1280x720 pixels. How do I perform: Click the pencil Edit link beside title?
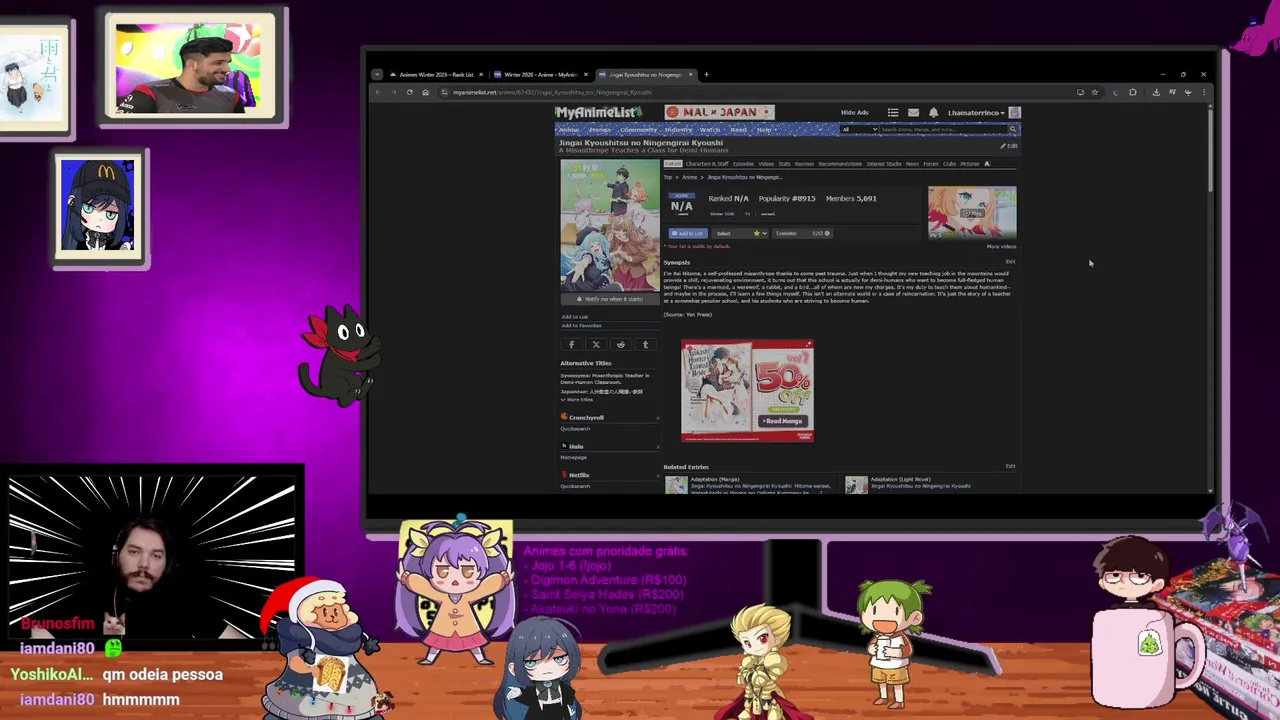pyautogui.click(x=1009, y=146)
